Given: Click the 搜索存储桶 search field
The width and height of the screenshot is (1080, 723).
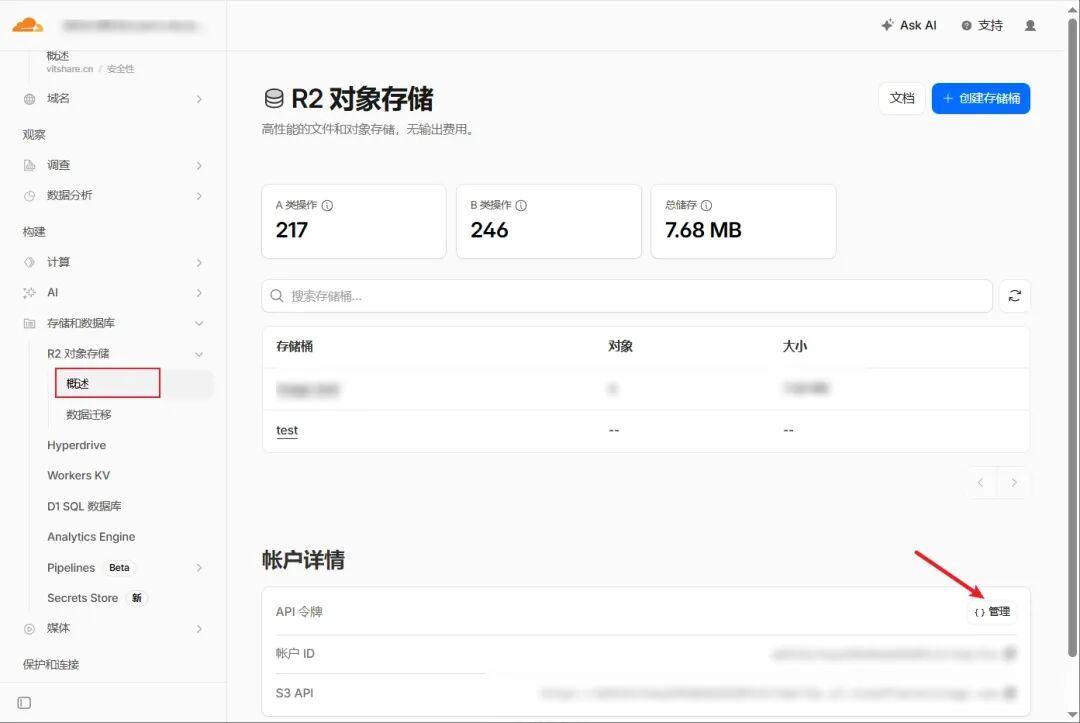Looking at the screenshot, I should tap(627, 296).
